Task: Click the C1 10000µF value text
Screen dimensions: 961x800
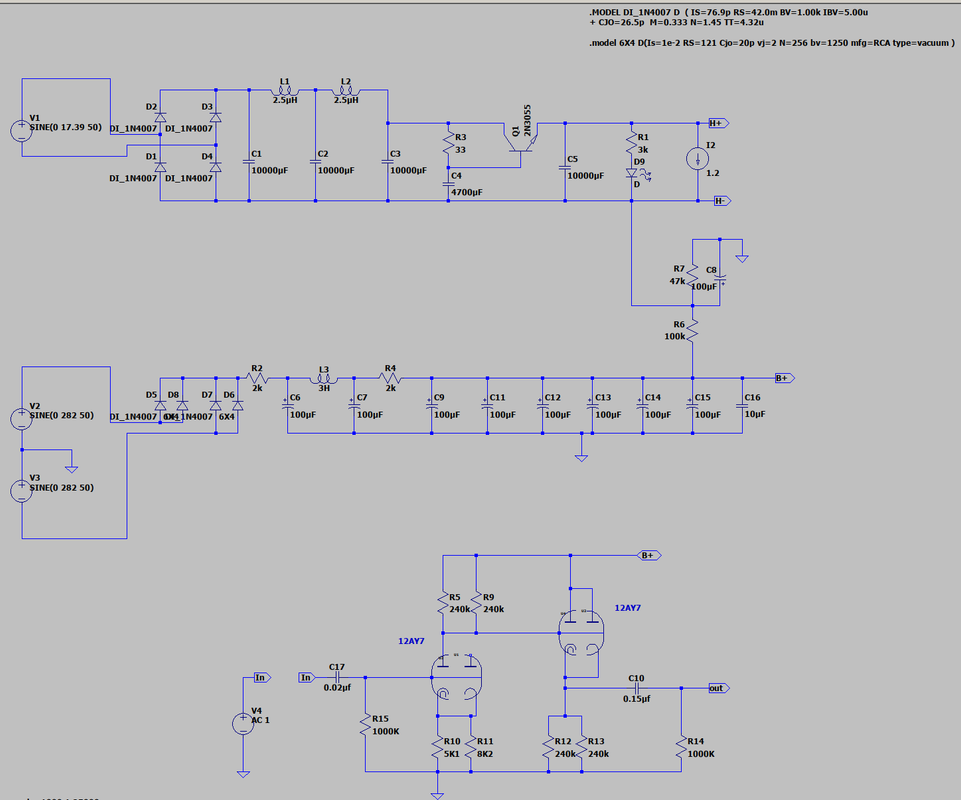Action: (270, 170)
